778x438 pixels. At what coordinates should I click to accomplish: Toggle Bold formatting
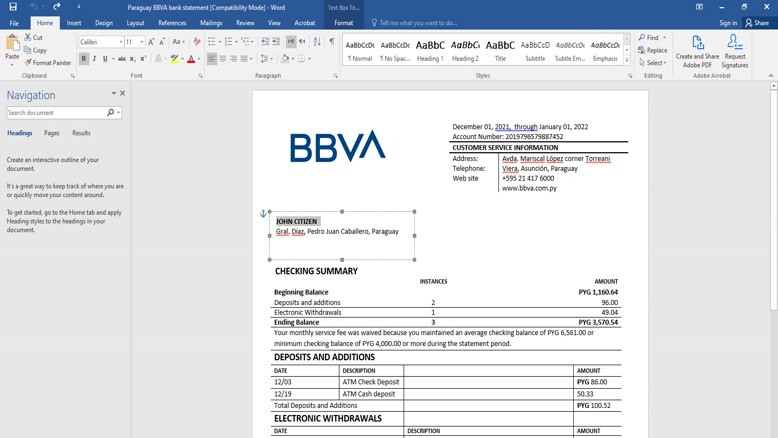click(84, 59)
